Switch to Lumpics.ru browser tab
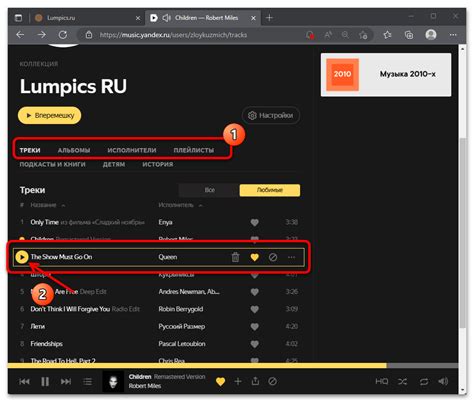 tap(88, 18)
